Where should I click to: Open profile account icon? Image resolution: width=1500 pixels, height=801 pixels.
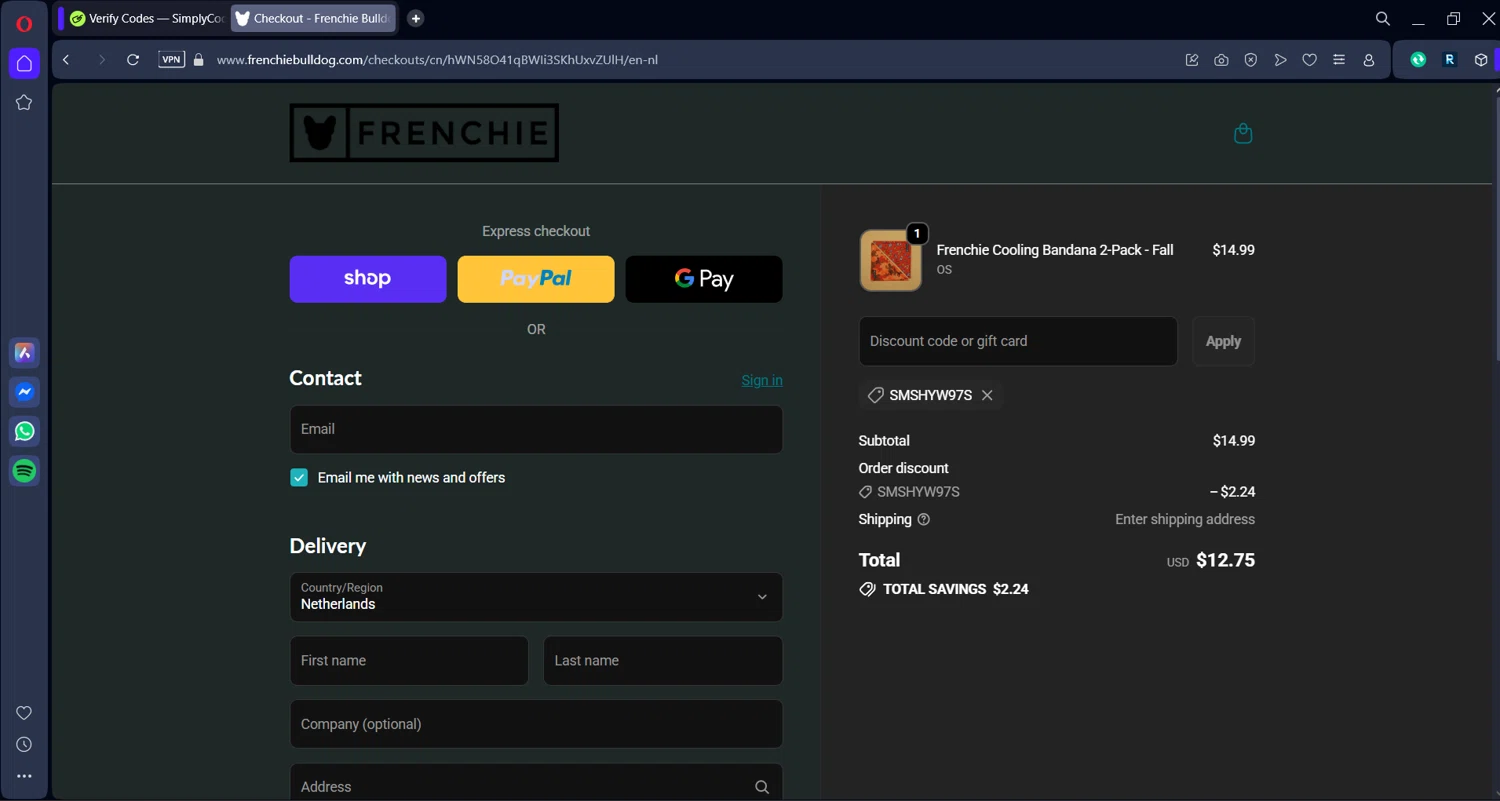[1369, 60]
